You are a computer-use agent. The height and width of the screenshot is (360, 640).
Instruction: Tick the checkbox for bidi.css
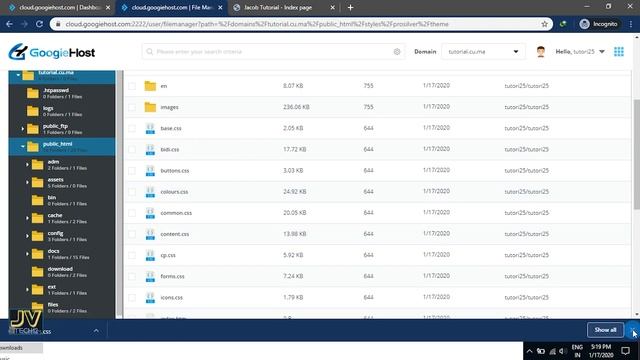click(132, 149)
